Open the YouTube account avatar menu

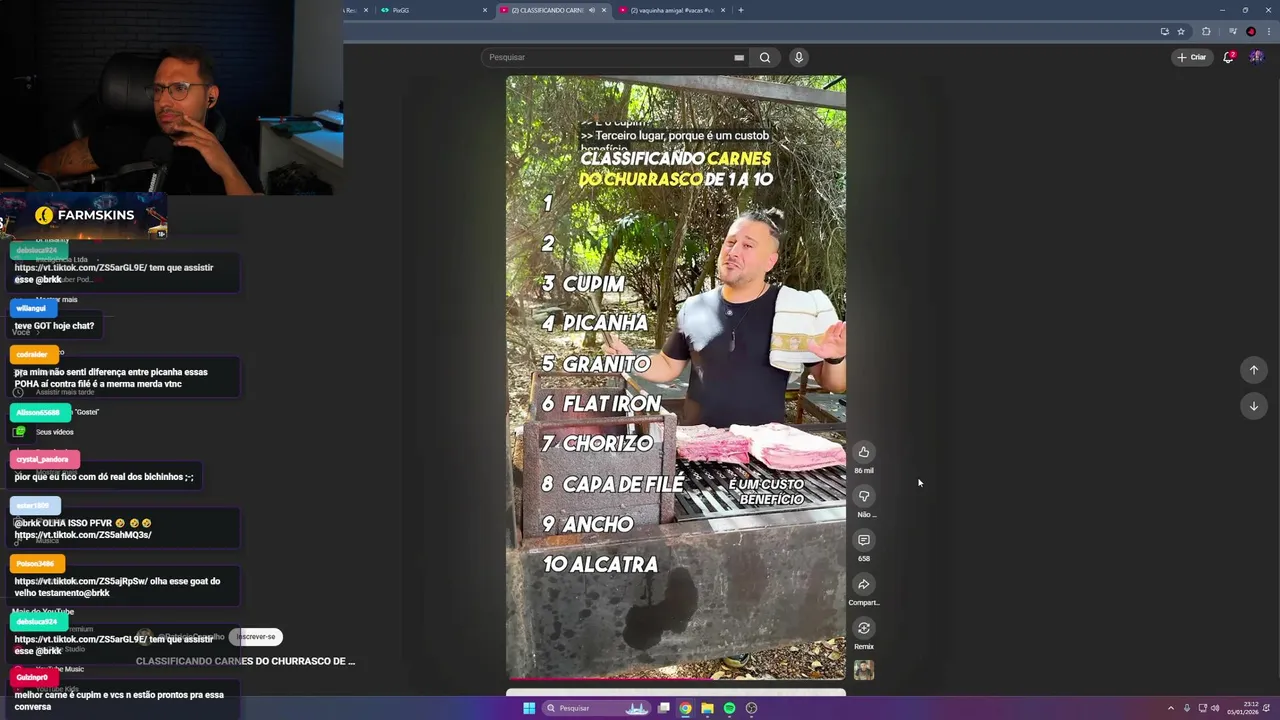(x=1257, y=57)
